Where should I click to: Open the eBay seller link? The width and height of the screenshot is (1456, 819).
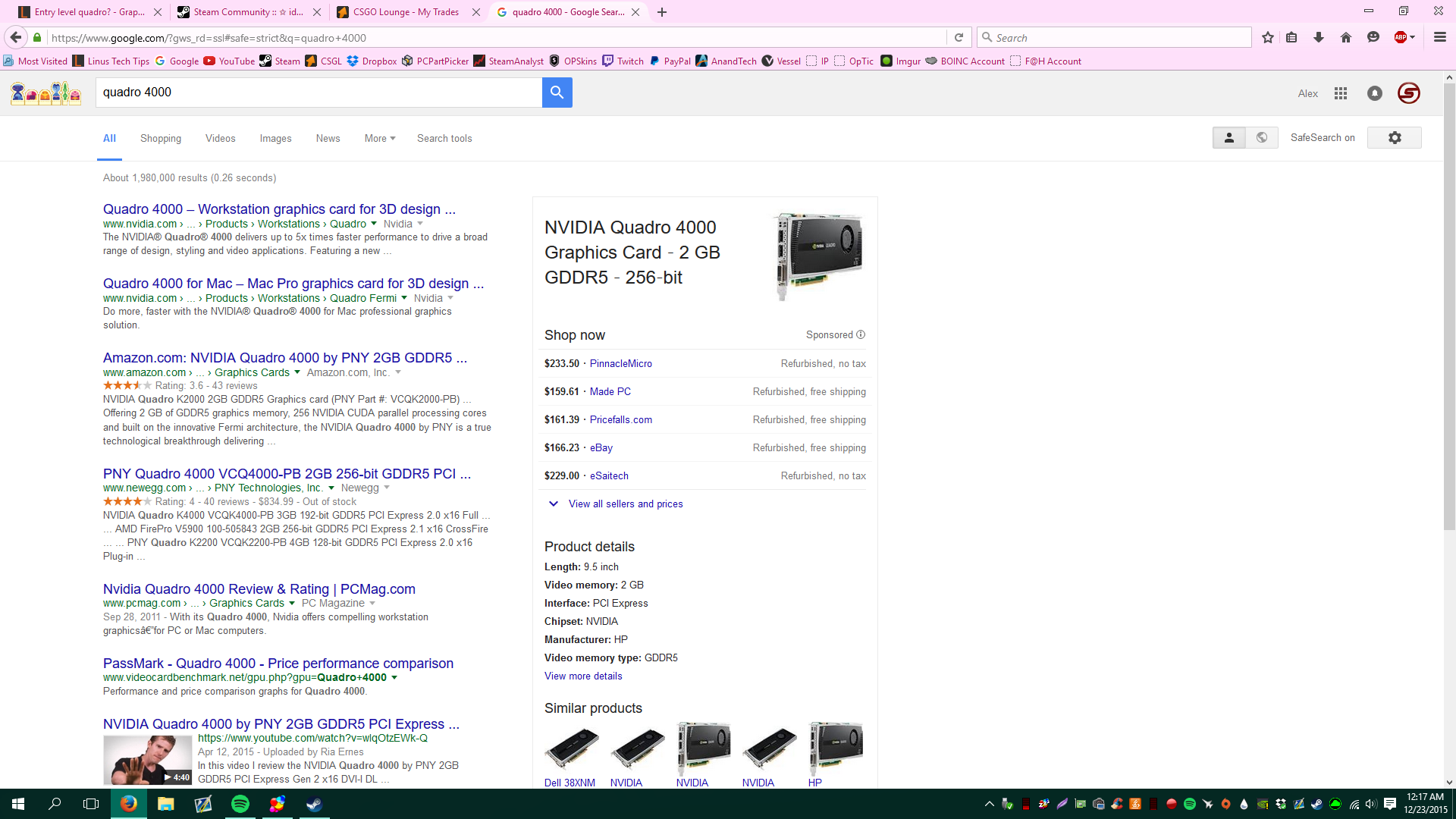click(x=601, y=447)
